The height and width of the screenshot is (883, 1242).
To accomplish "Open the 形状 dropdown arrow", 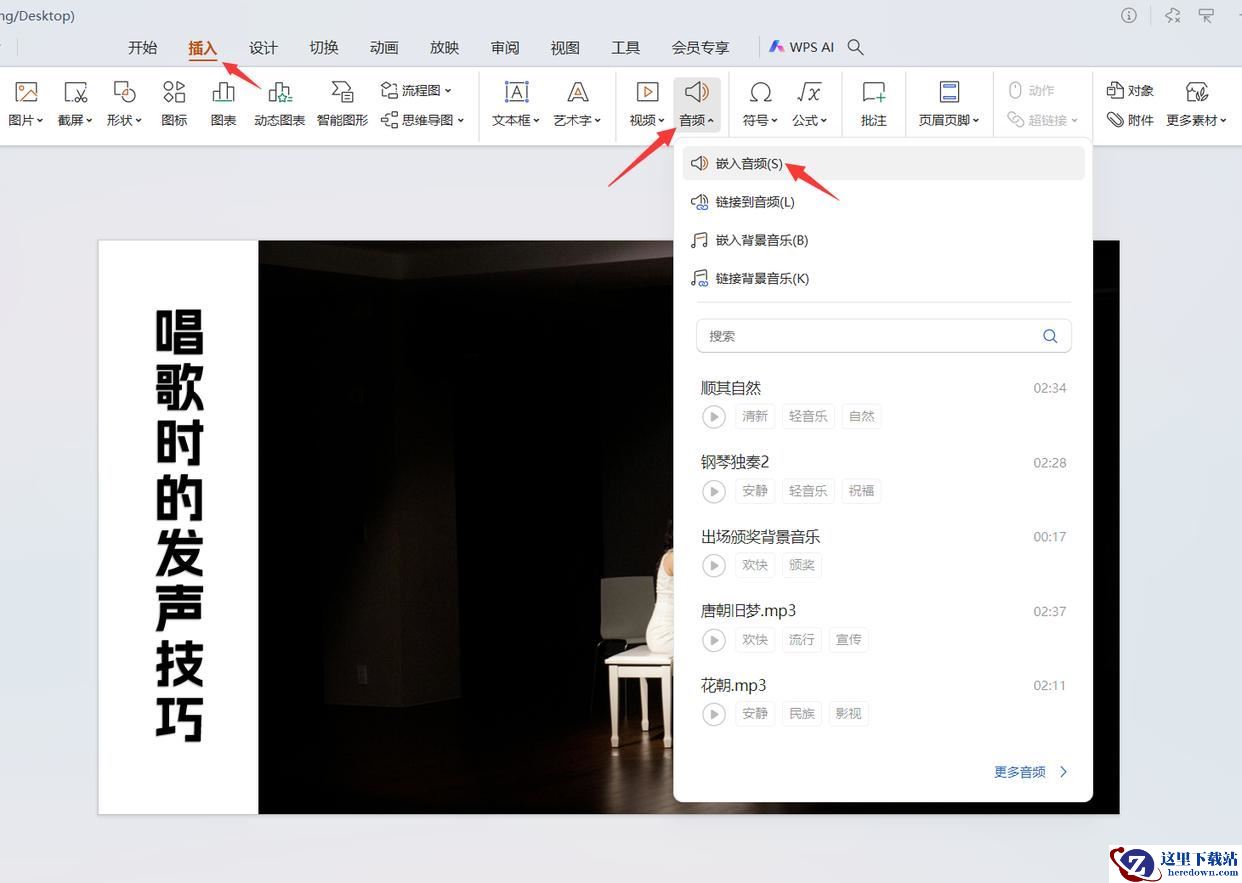I will click(138, 121).
